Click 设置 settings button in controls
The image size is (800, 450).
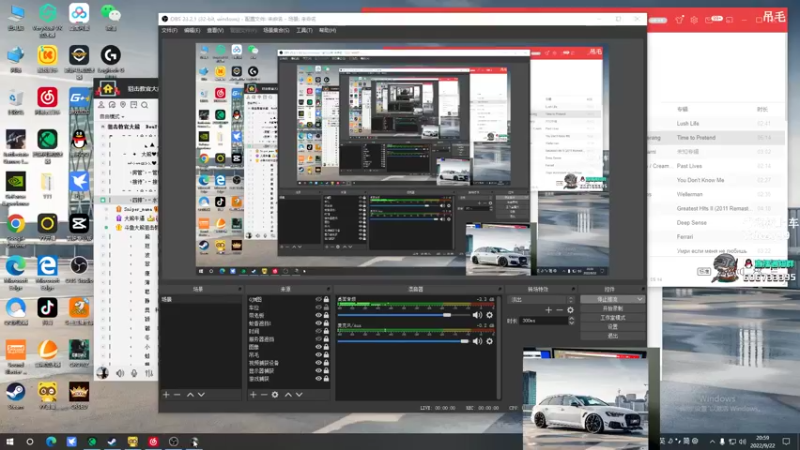[612, 327]
